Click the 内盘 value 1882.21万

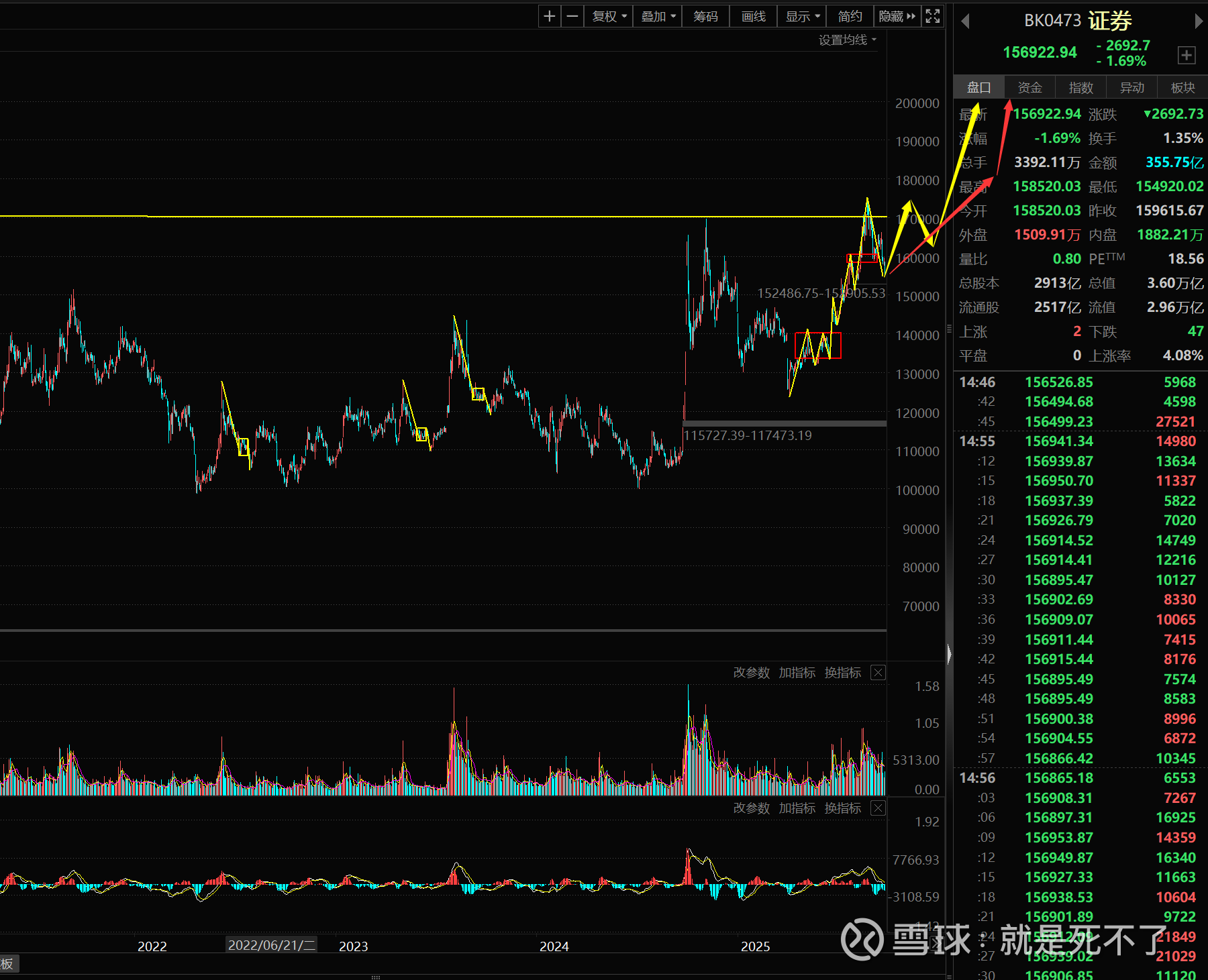[1170, 235]
